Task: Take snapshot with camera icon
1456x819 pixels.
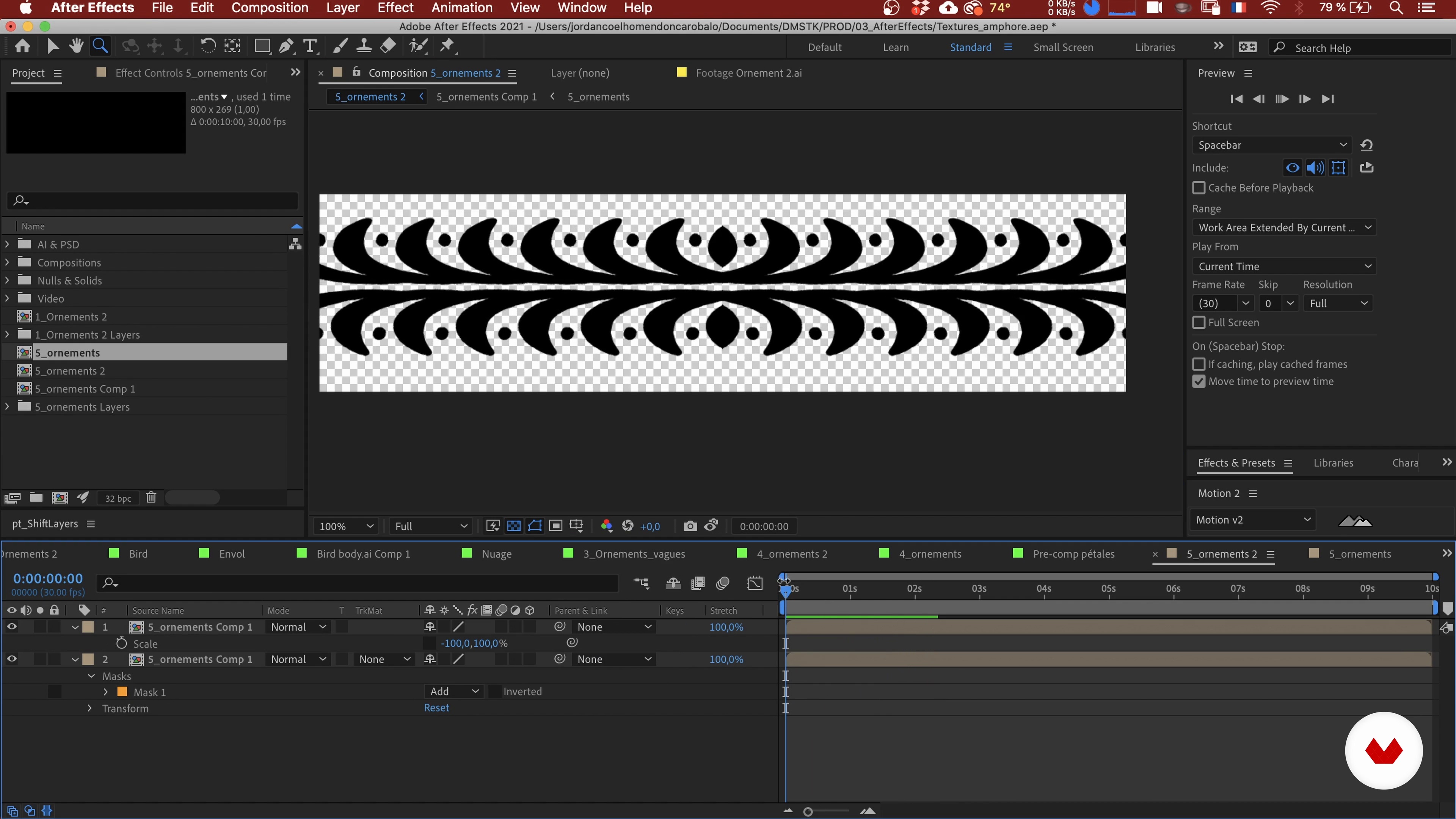Action: coord(690,526)
